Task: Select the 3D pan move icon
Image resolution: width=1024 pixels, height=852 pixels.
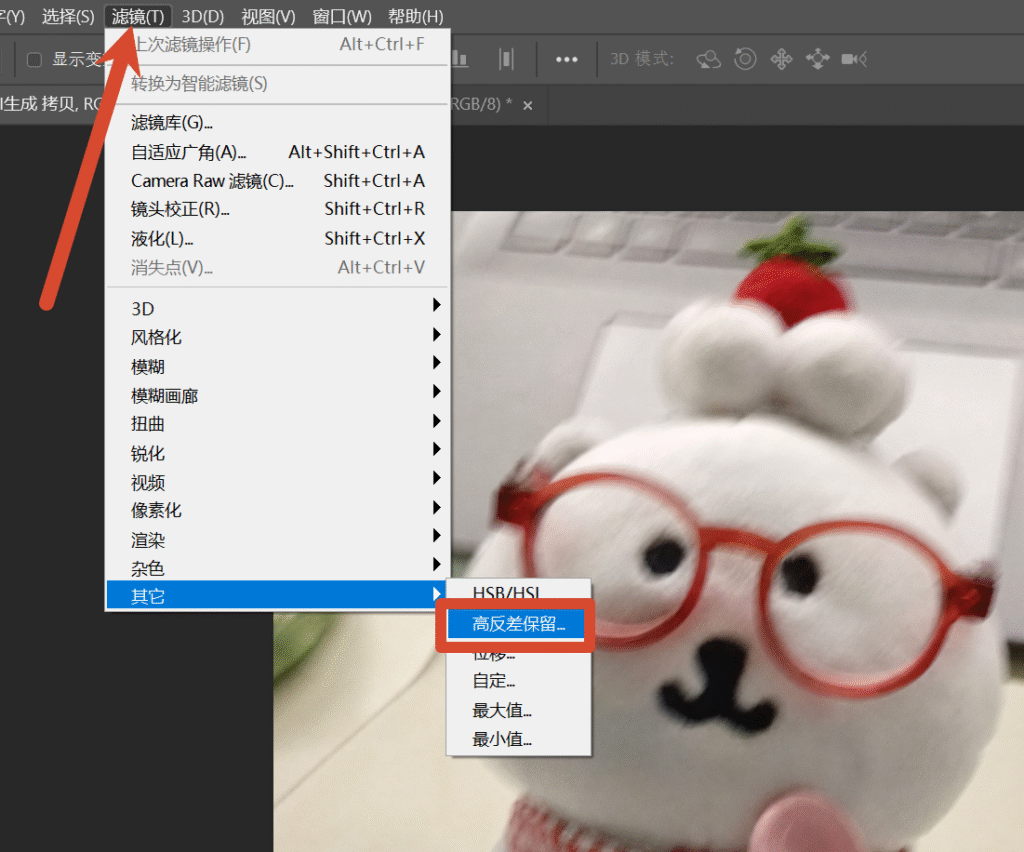Action: (x=781, y=59)
